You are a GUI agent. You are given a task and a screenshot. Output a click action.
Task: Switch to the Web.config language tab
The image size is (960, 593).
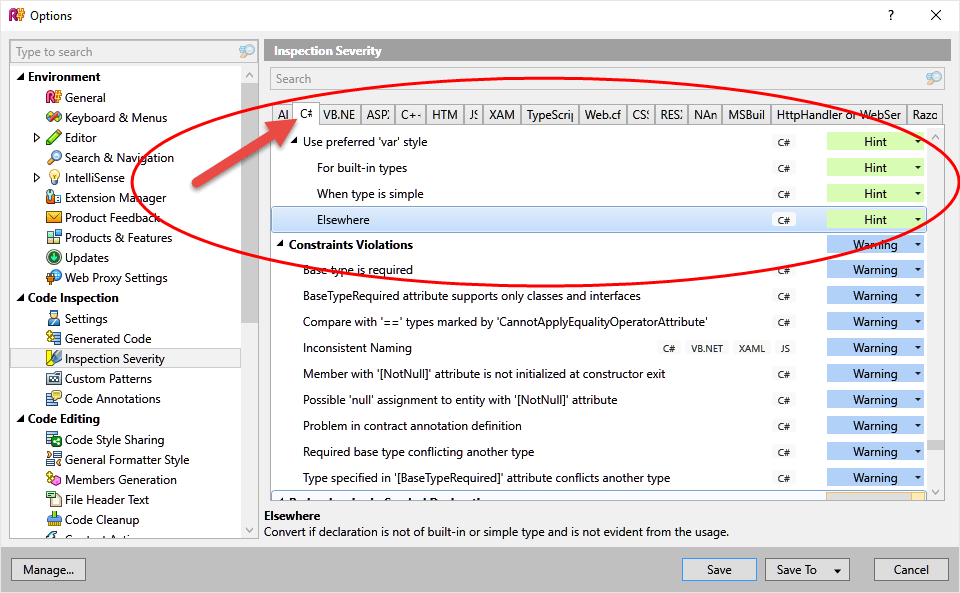click(x=602, y=114)
